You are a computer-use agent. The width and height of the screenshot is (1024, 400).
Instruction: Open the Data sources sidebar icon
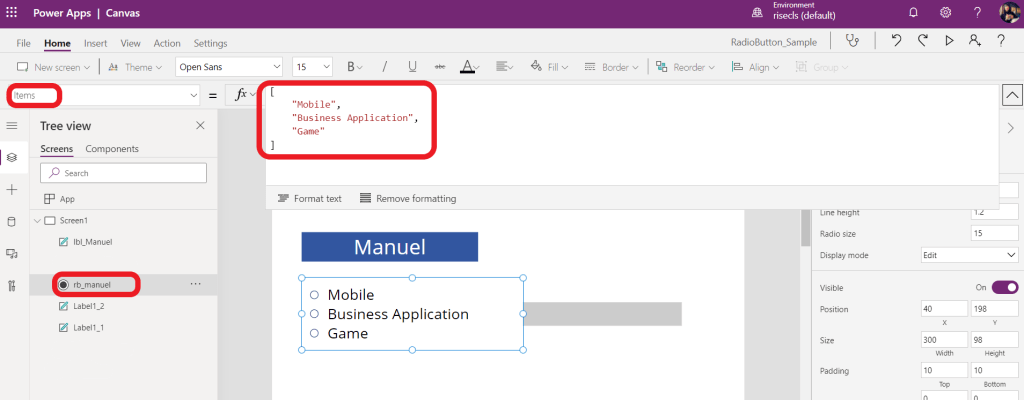[x=12, y=221]
